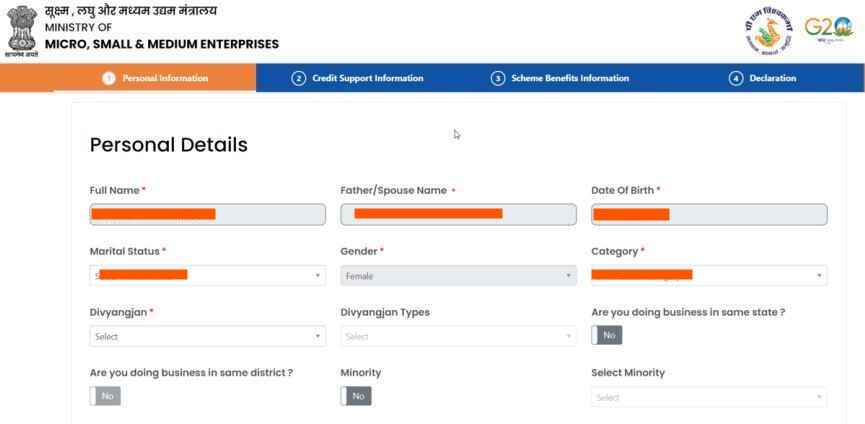Open the Divyangjan dropdown
Viewport: 865px width, 424px height.
pyautogui.click(x=207, y=336)
